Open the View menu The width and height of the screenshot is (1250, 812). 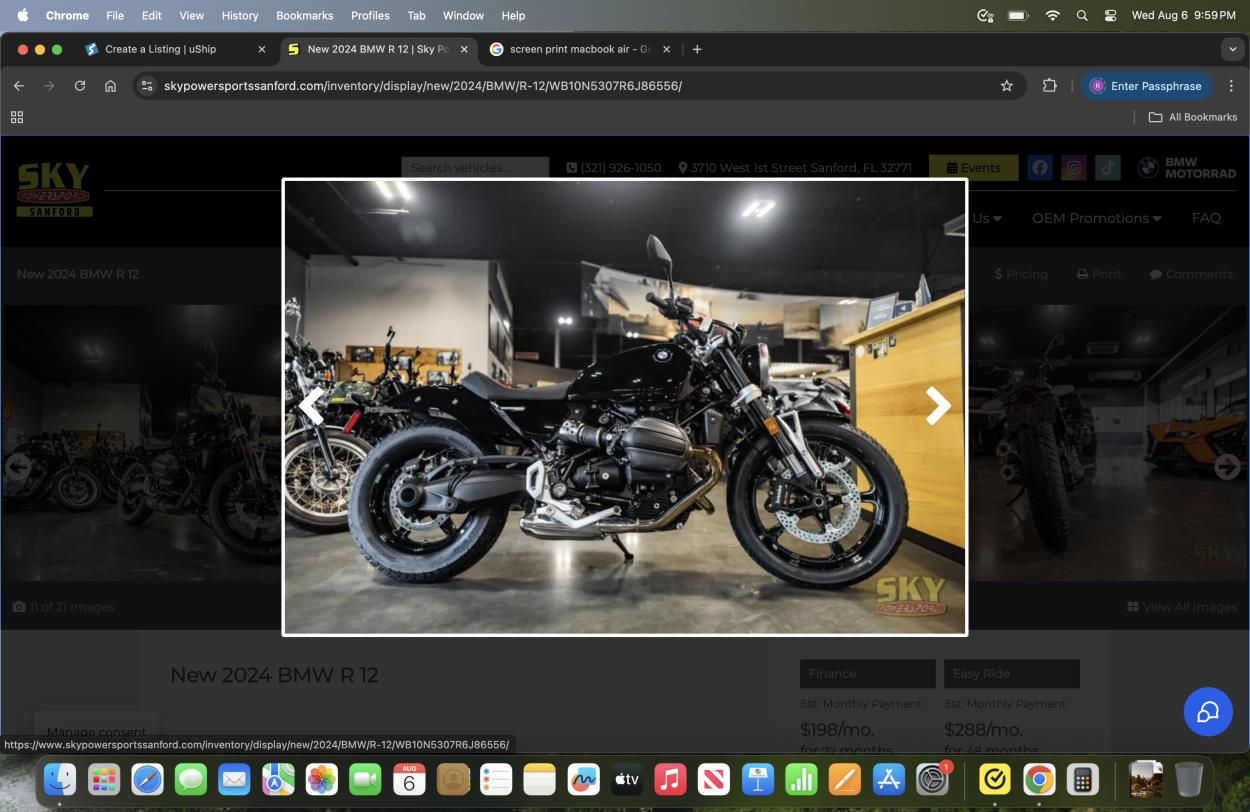191,16
